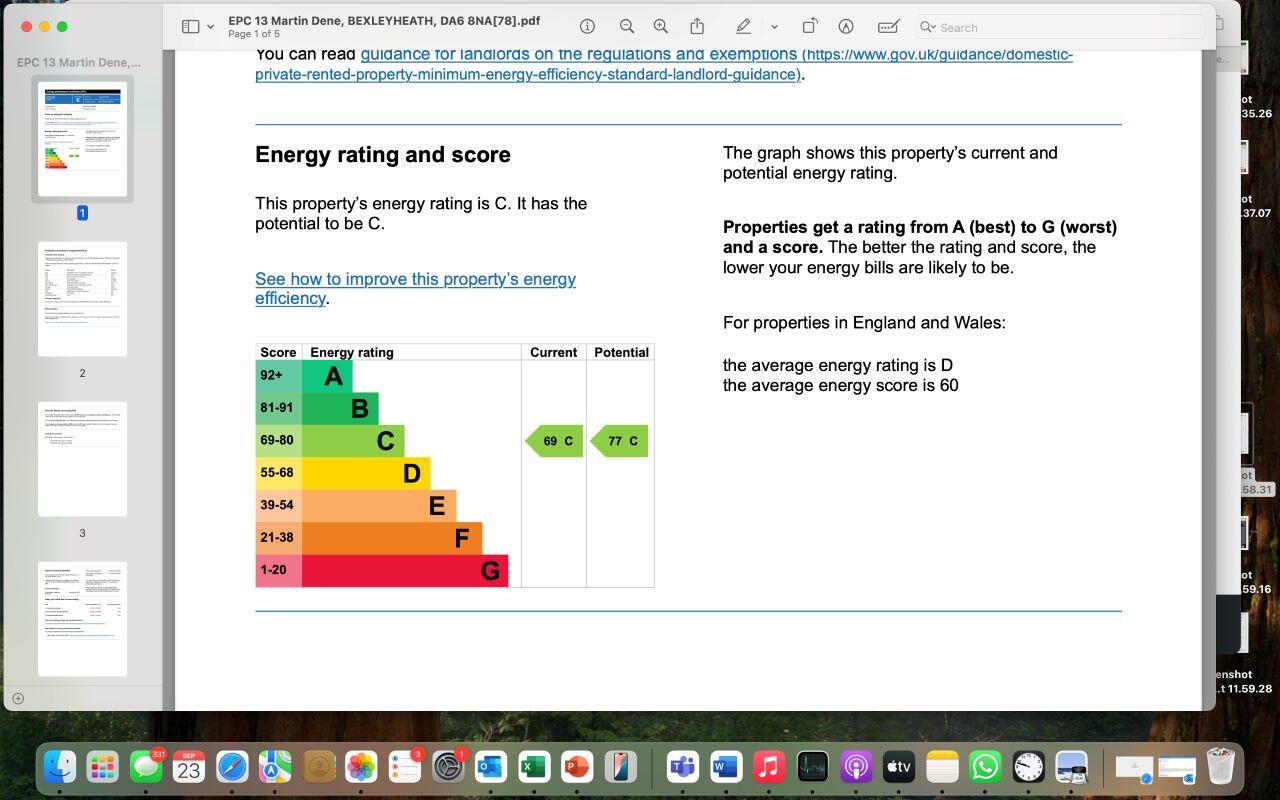This screenshot has height=800, width=1280.
Task: Select the Highlight pen tool
Action: tap(743, 27)
